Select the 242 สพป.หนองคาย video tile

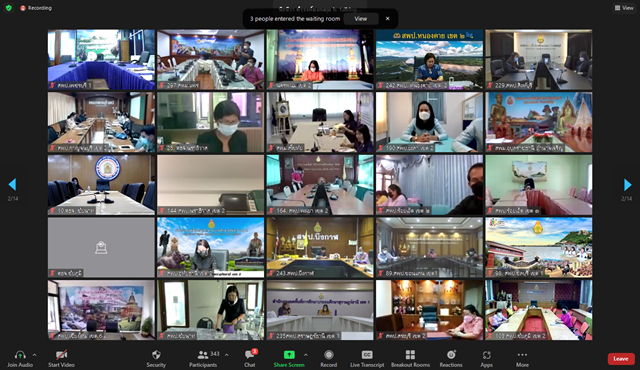pyautogui.click(x=429, y=60)
